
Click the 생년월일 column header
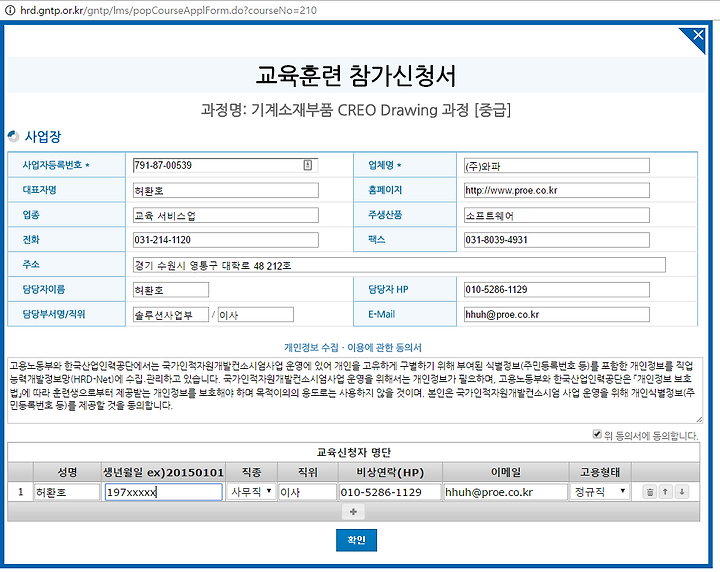point(163,472)
